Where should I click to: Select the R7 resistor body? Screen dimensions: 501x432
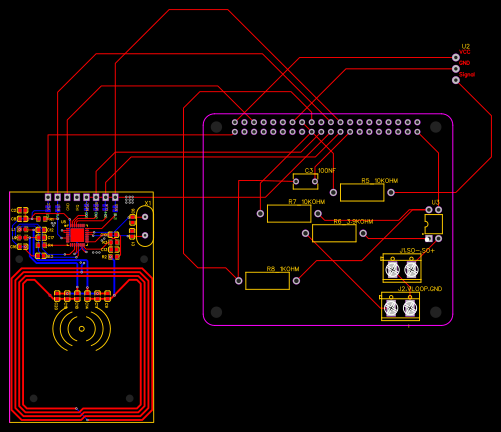[289, 214]
